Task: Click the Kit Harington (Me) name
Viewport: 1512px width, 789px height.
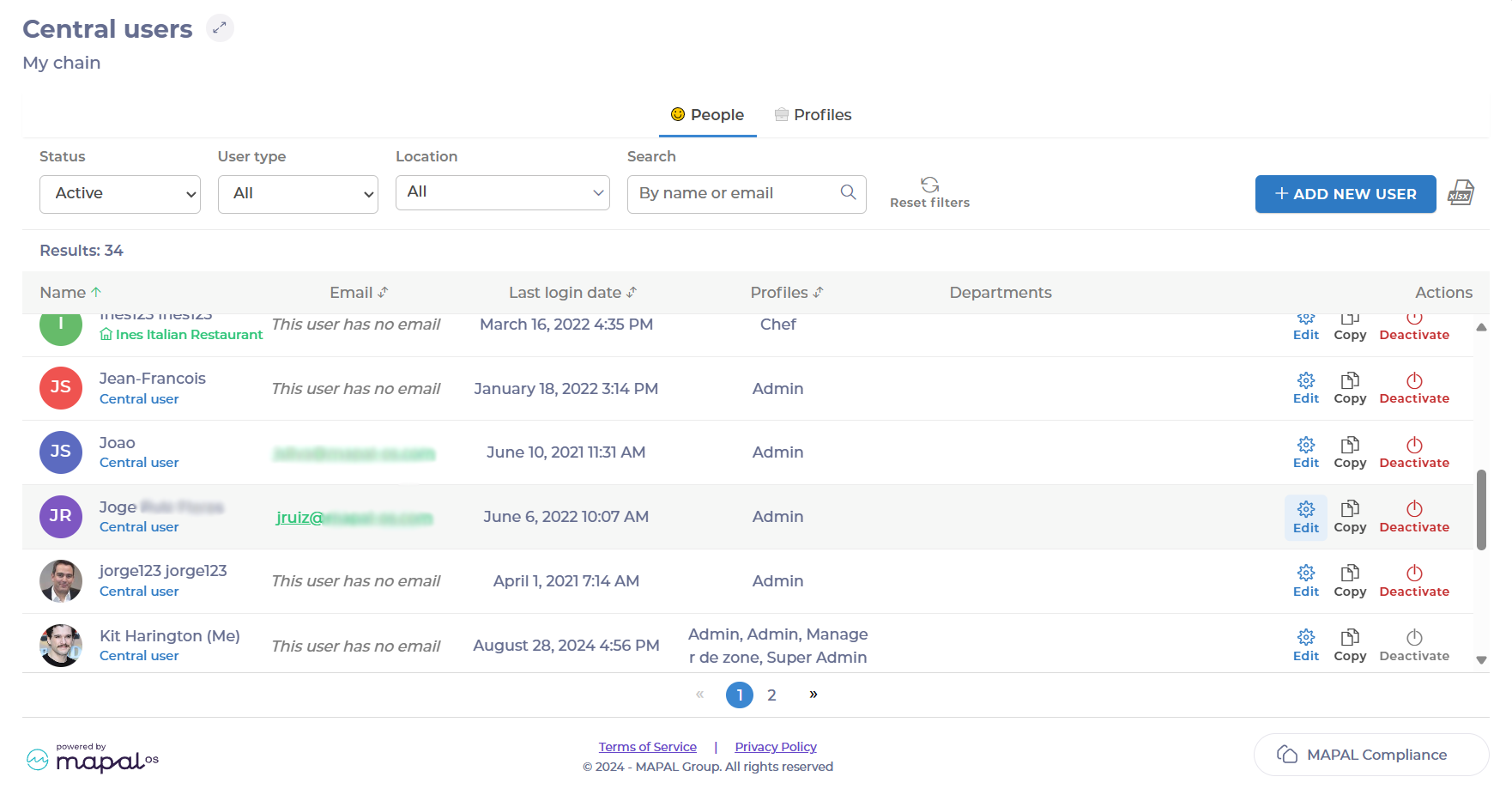Action: [170, 636]
